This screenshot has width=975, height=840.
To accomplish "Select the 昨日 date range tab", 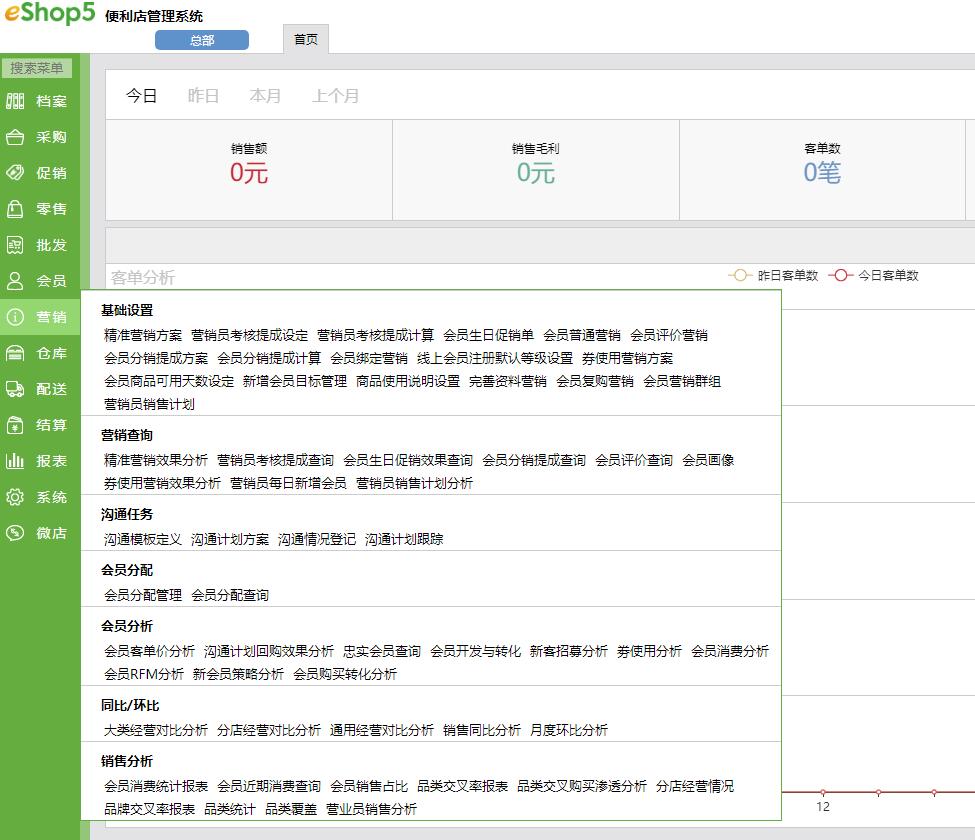I will [x=203, y=96].
